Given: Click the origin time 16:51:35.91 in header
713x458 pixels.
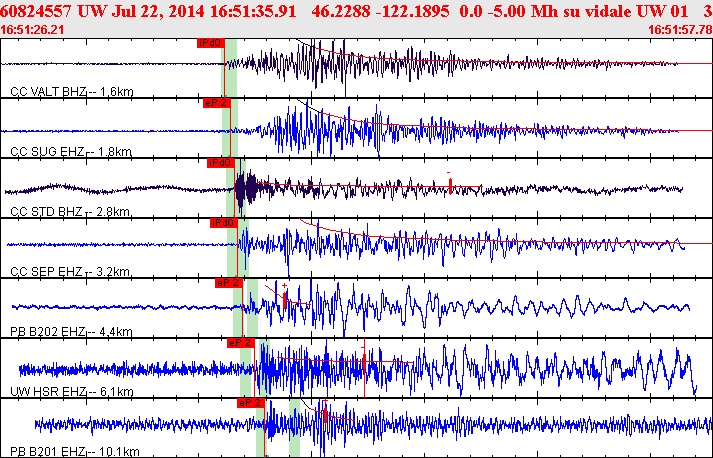Looking at the screenshot, I should (x=253, y=11).
